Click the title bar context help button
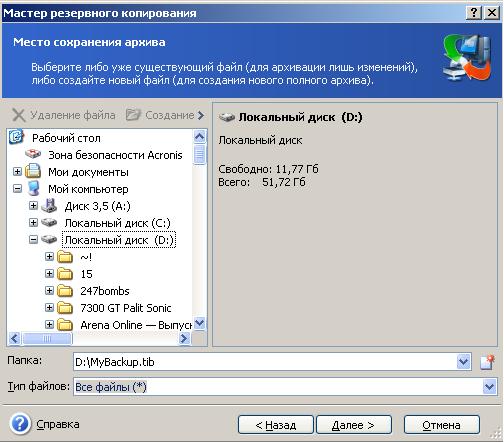The image size is (504, 442). tap(473, 13)
